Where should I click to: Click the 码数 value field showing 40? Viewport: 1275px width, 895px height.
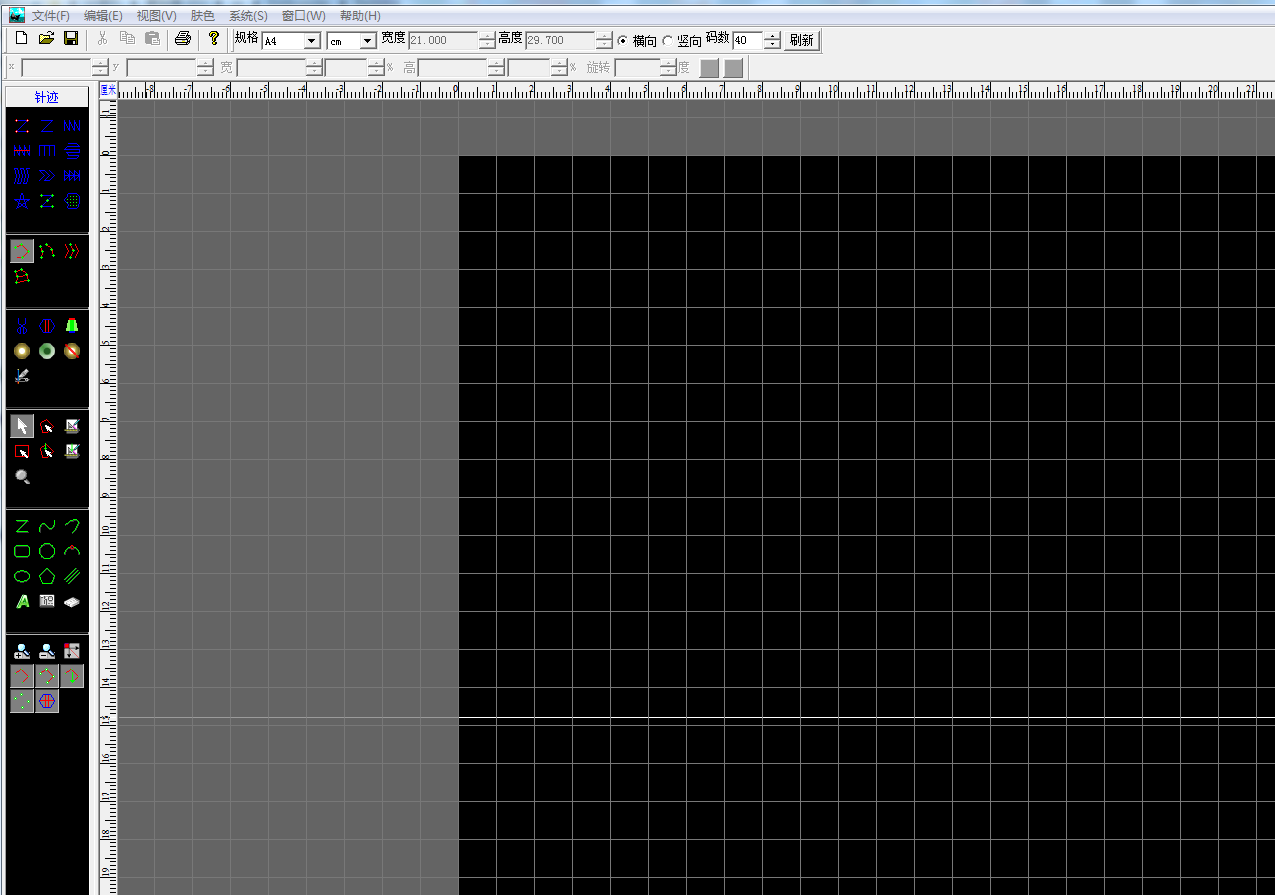[748, 41]
